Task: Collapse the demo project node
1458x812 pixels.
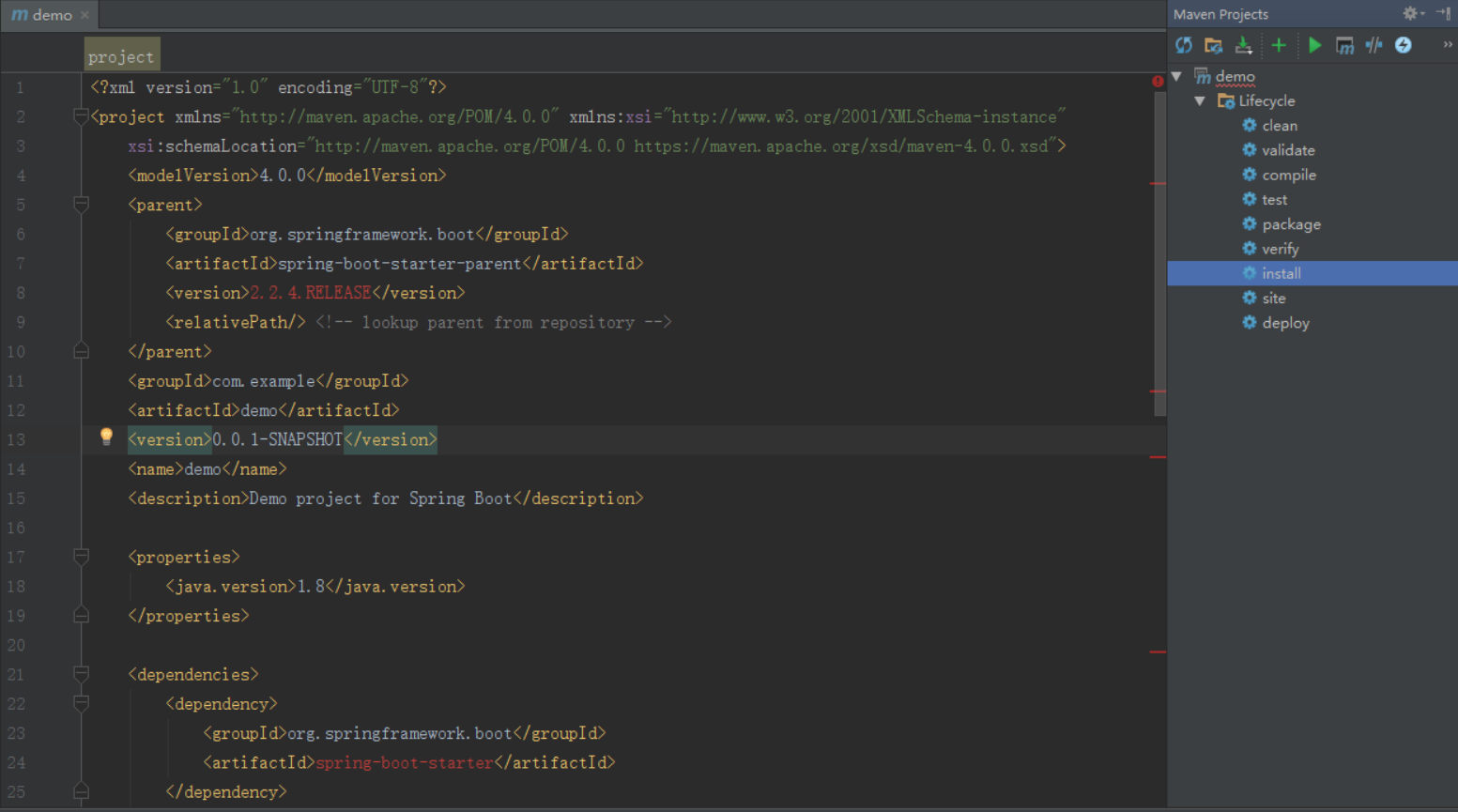Action: [x=1176, y=76]
